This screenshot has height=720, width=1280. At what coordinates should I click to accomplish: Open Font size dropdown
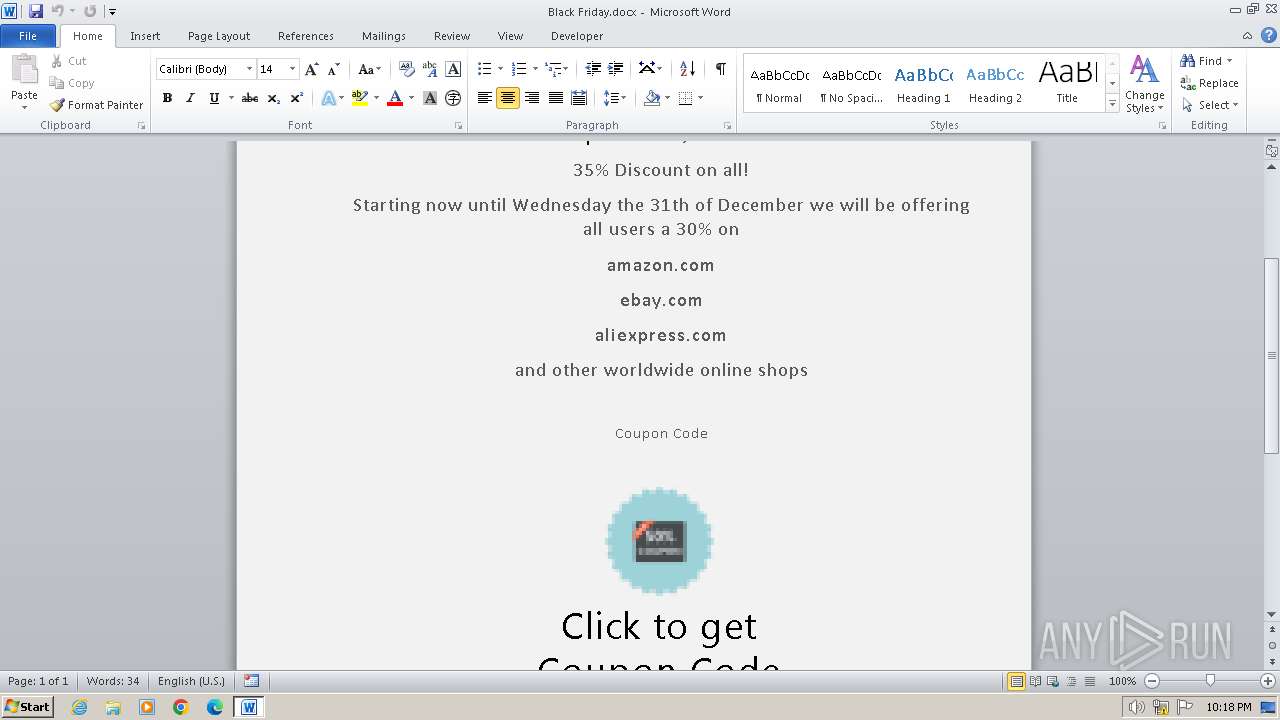point(292,69)
